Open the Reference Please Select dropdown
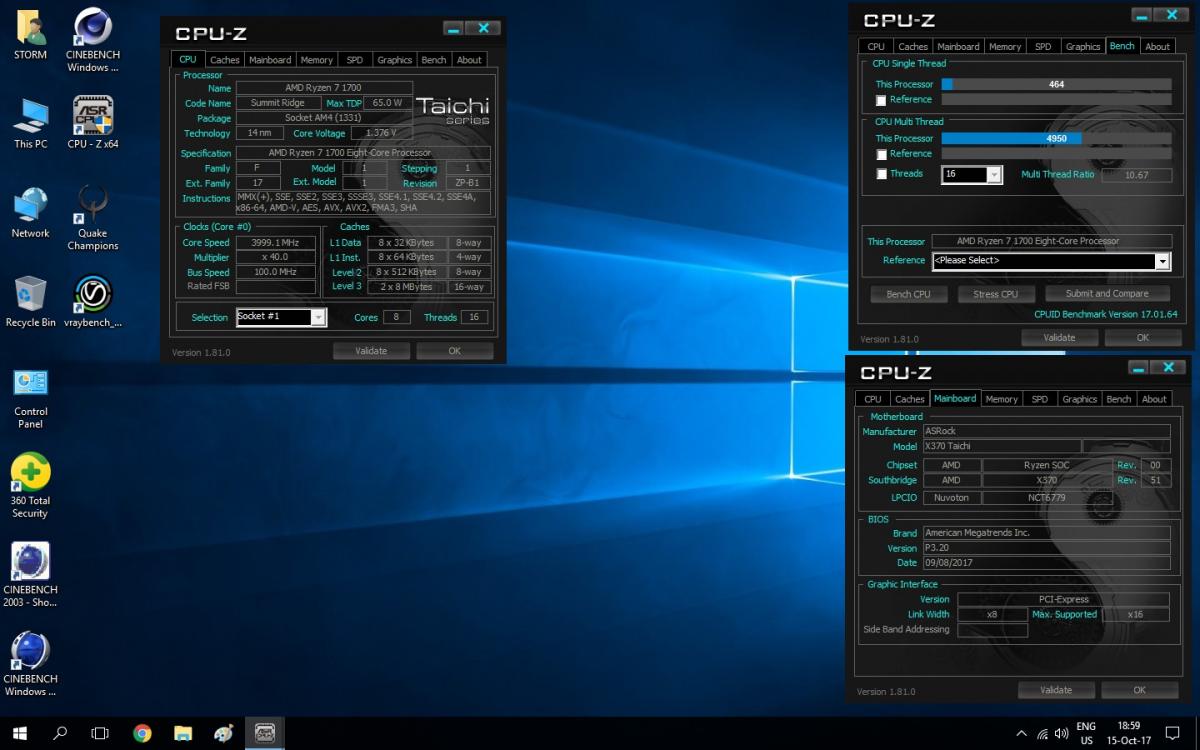 1051,260
